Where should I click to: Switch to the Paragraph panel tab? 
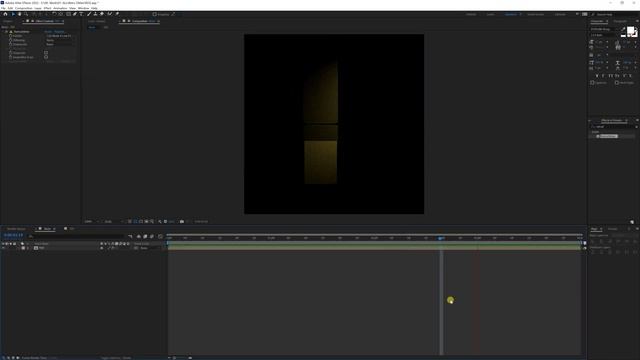pos(620,21)
